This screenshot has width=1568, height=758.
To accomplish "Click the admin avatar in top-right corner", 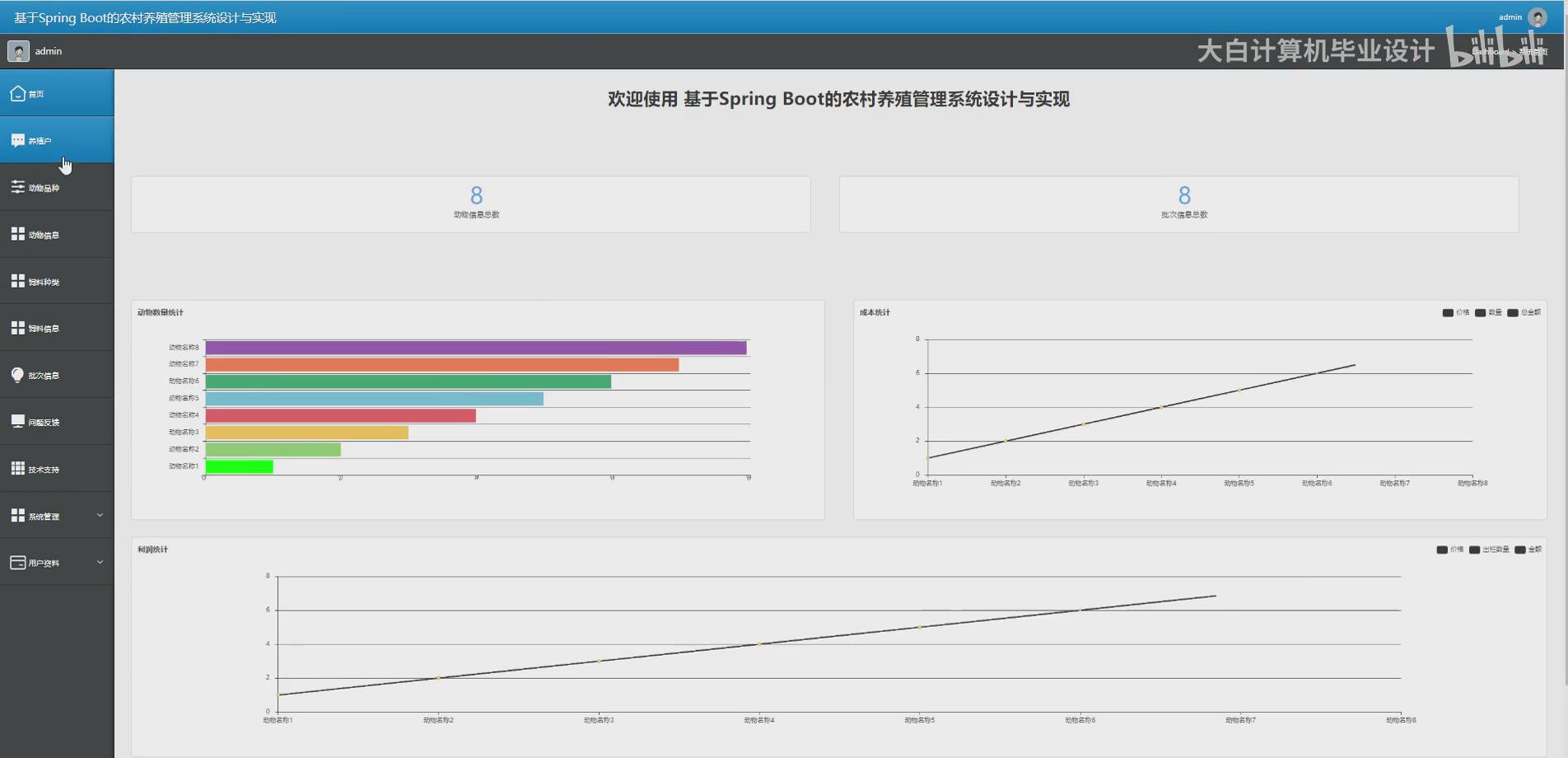I will [x=1538, y=17].
